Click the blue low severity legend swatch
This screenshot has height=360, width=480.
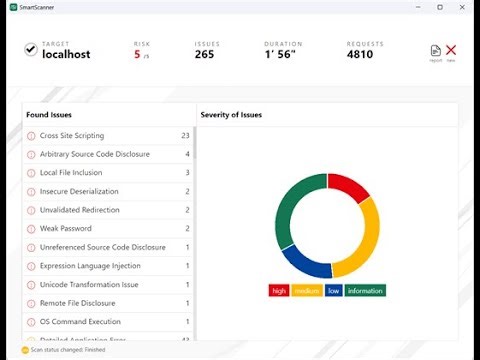point(334,291)
